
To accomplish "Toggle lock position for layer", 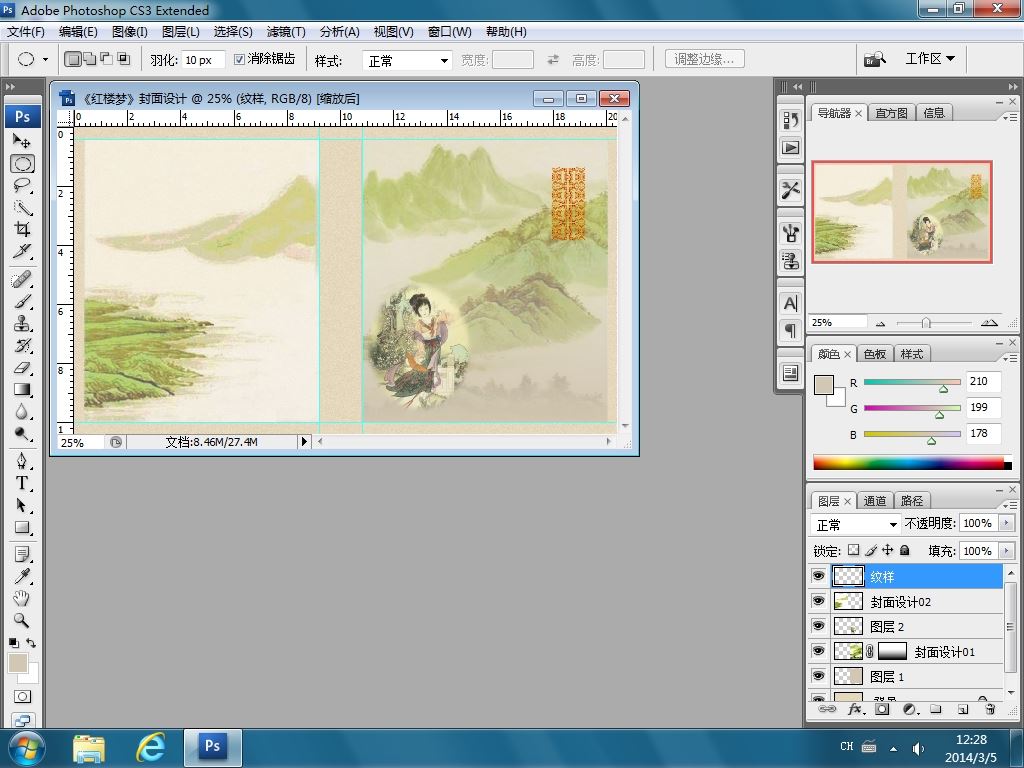I will [888, 551].
